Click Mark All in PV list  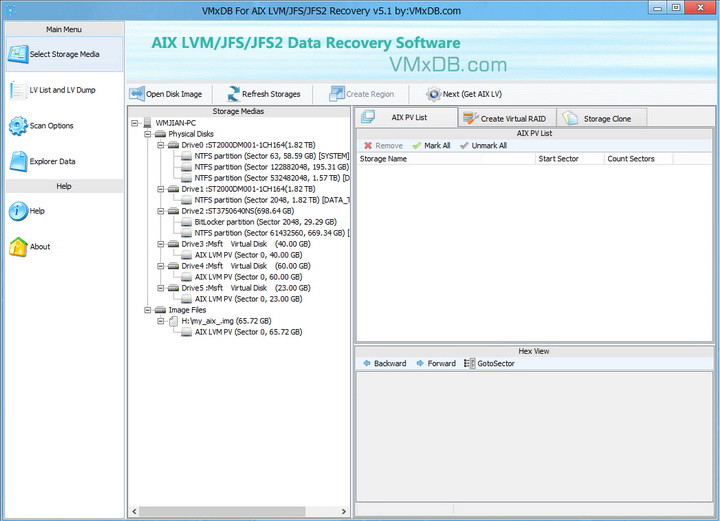click(431, 146)
